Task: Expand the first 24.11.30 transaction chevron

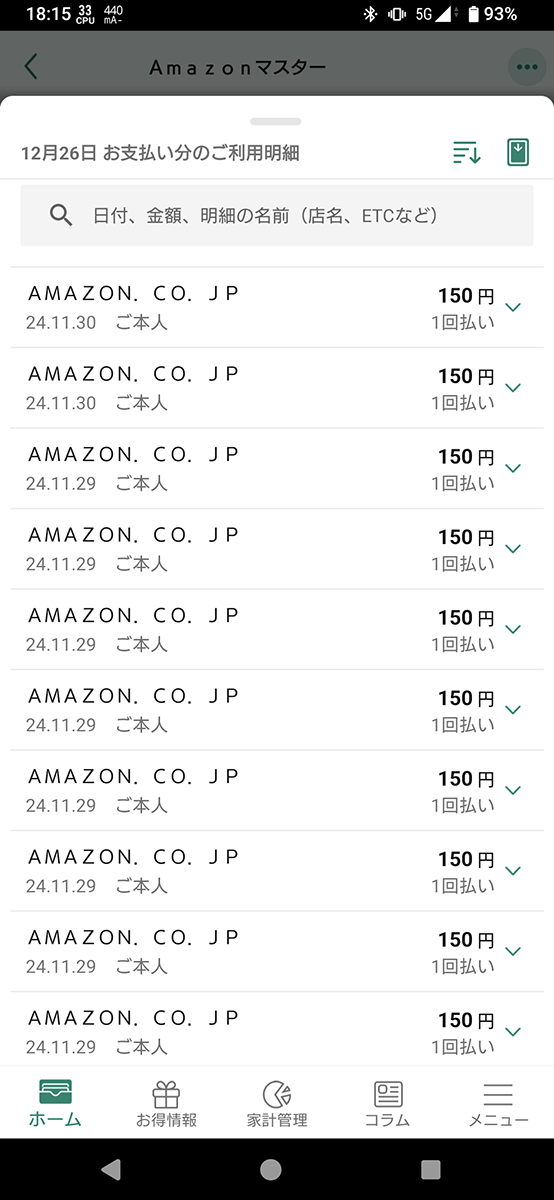Action: [514, 307]
